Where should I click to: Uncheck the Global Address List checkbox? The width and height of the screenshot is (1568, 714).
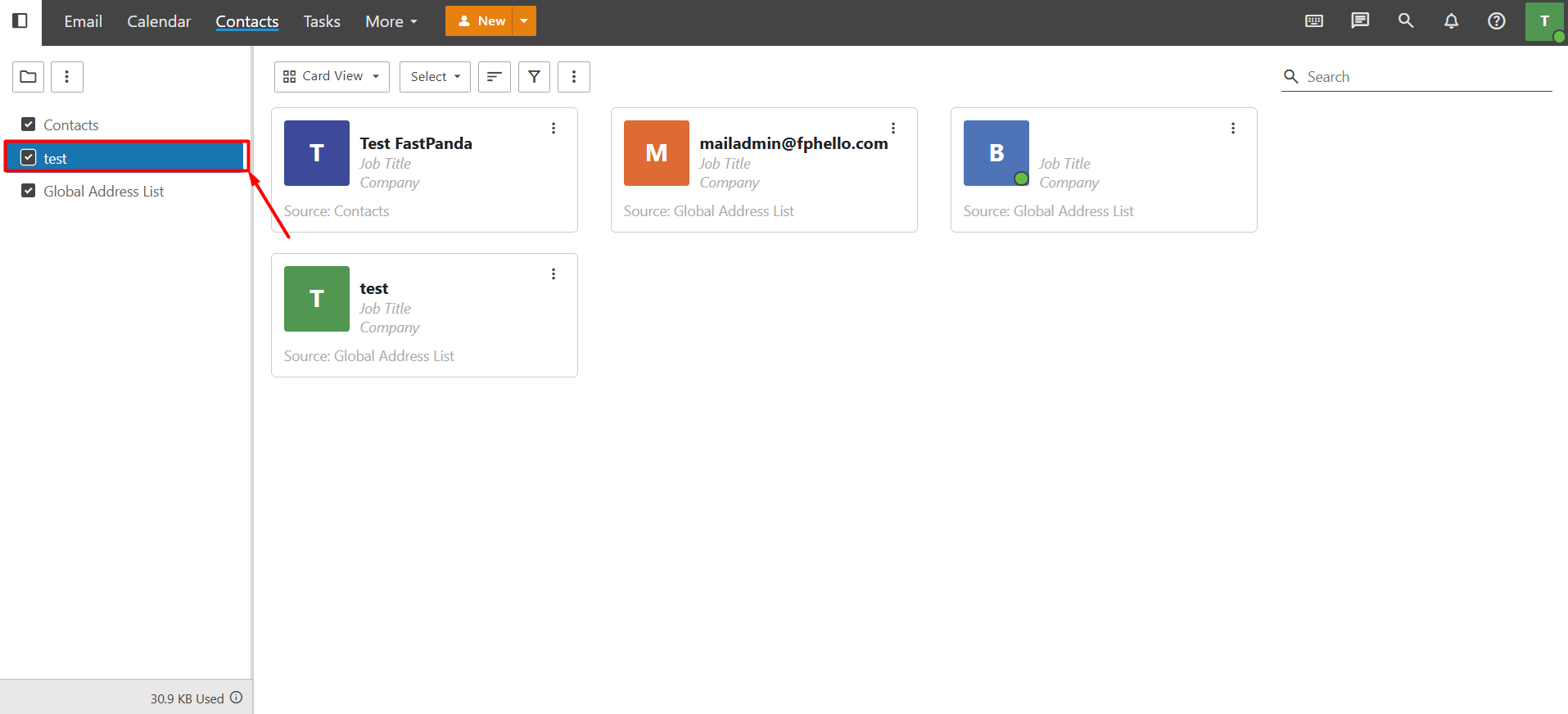pos(29,191)
